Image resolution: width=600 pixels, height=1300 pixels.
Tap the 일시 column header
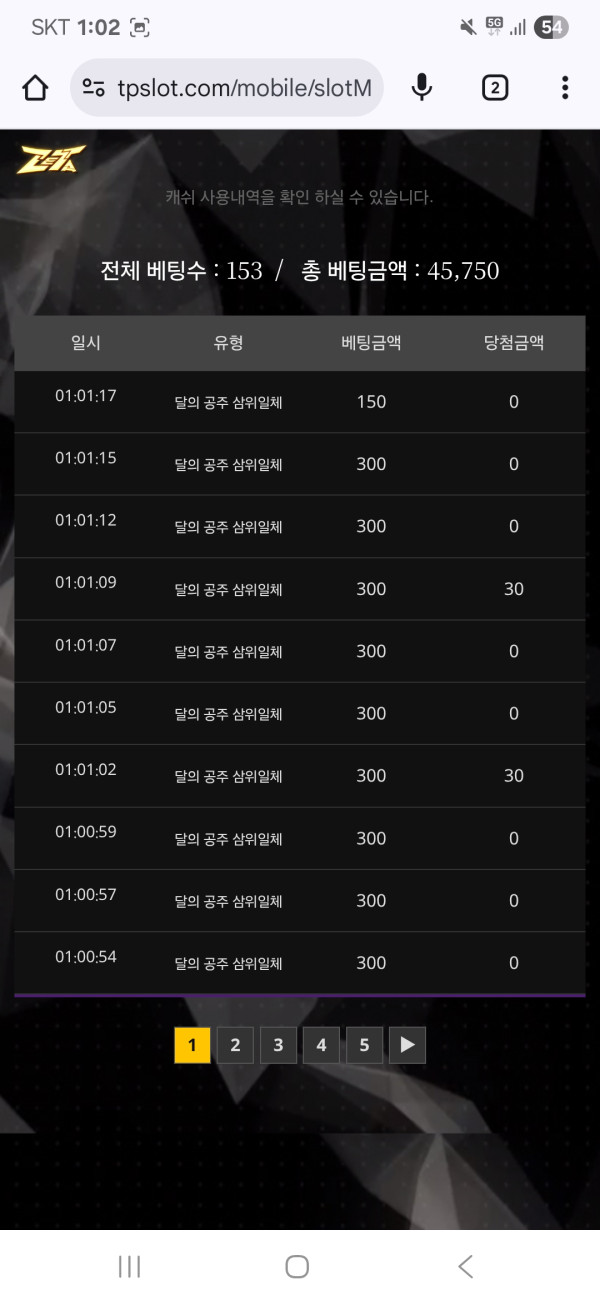86,343
